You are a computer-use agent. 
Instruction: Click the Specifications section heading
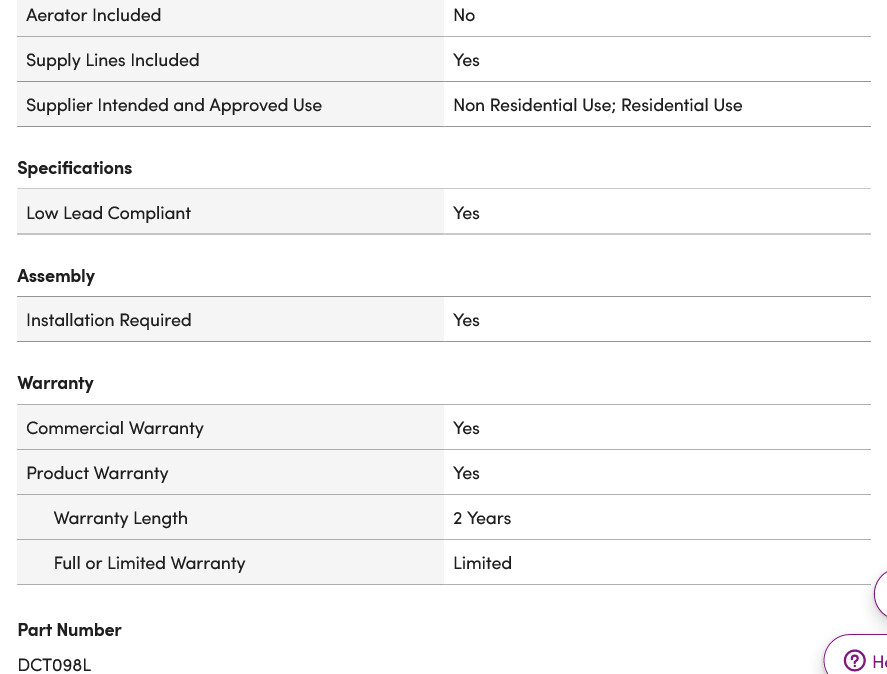pos(75,168)
